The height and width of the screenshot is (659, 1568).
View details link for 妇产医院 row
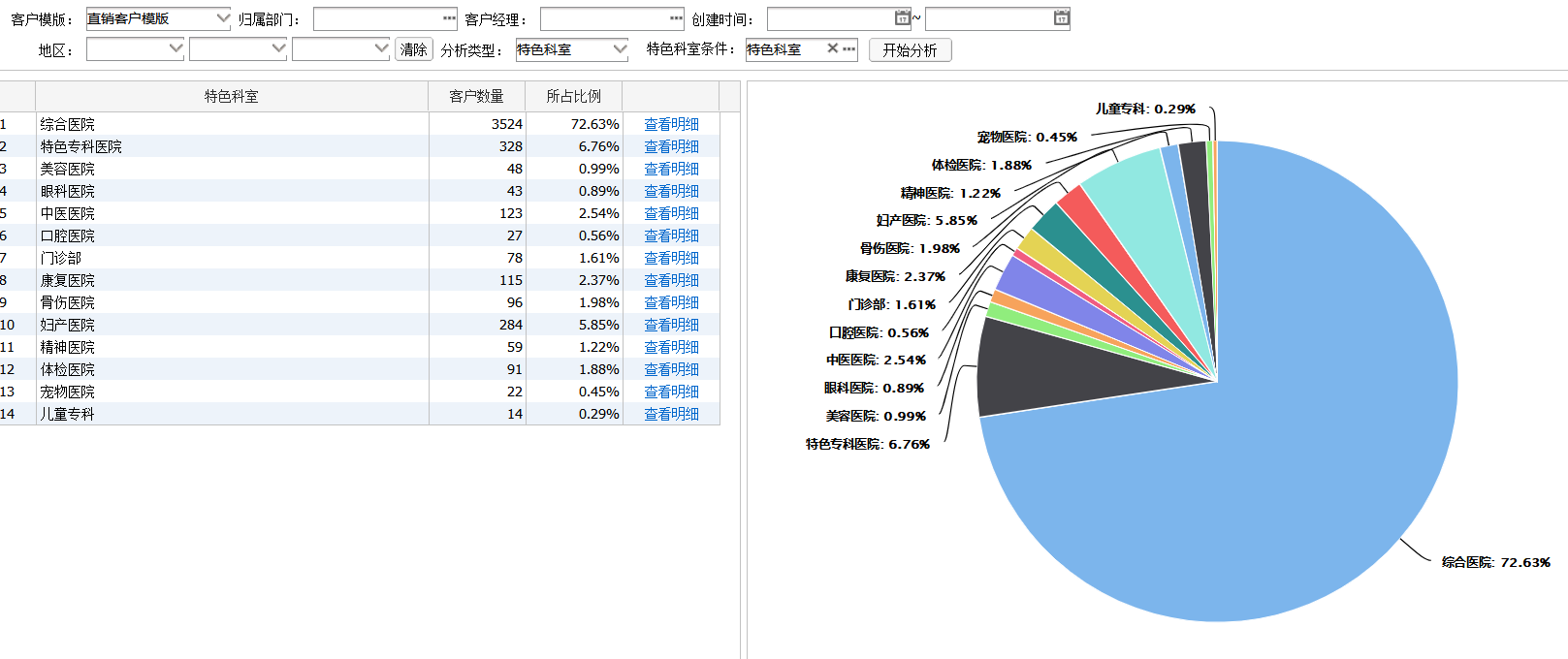tap(671, 325)
